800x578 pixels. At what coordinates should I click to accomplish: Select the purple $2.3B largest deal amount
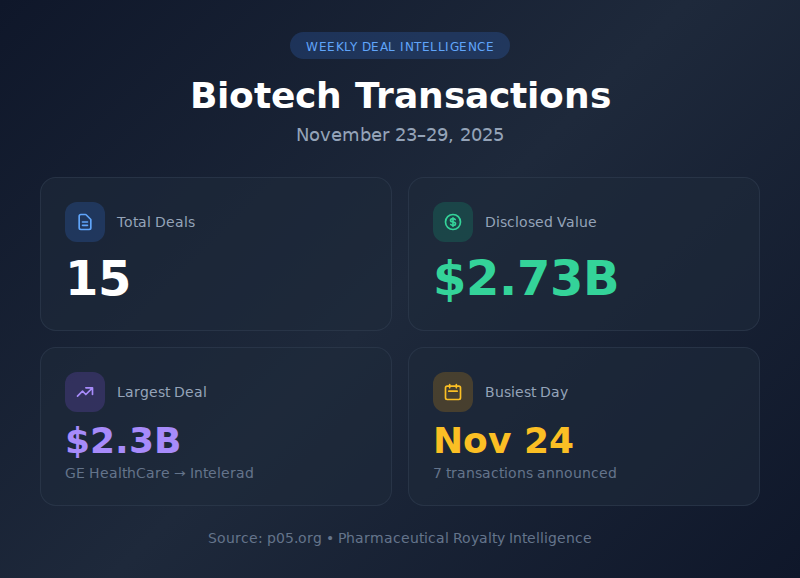pos(123,441)
